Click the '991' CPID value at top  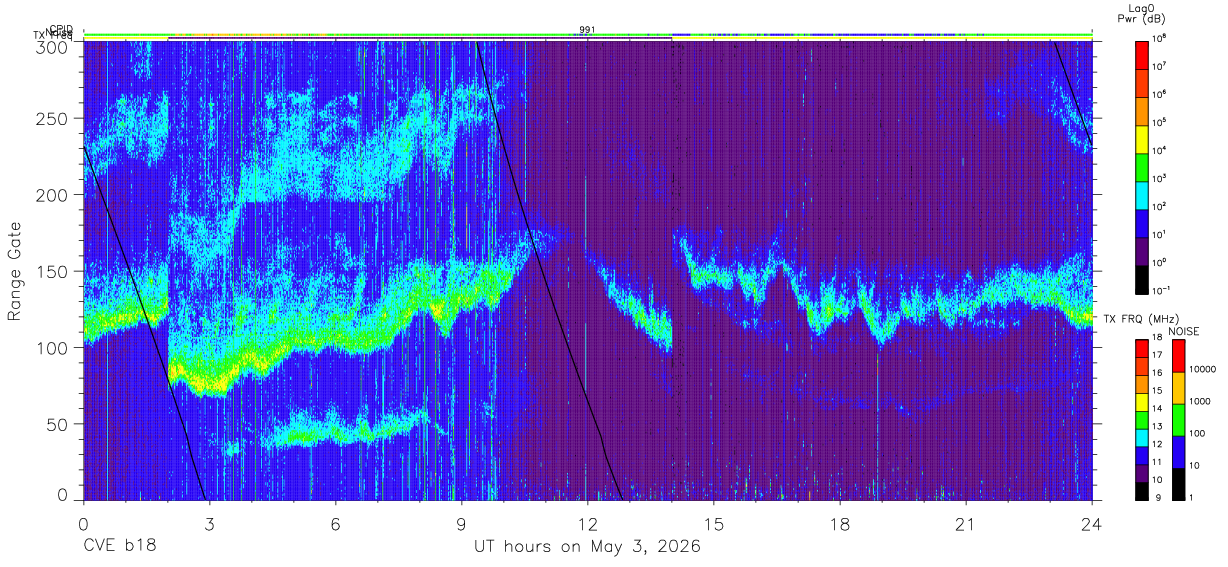click(x=587, y=30)
